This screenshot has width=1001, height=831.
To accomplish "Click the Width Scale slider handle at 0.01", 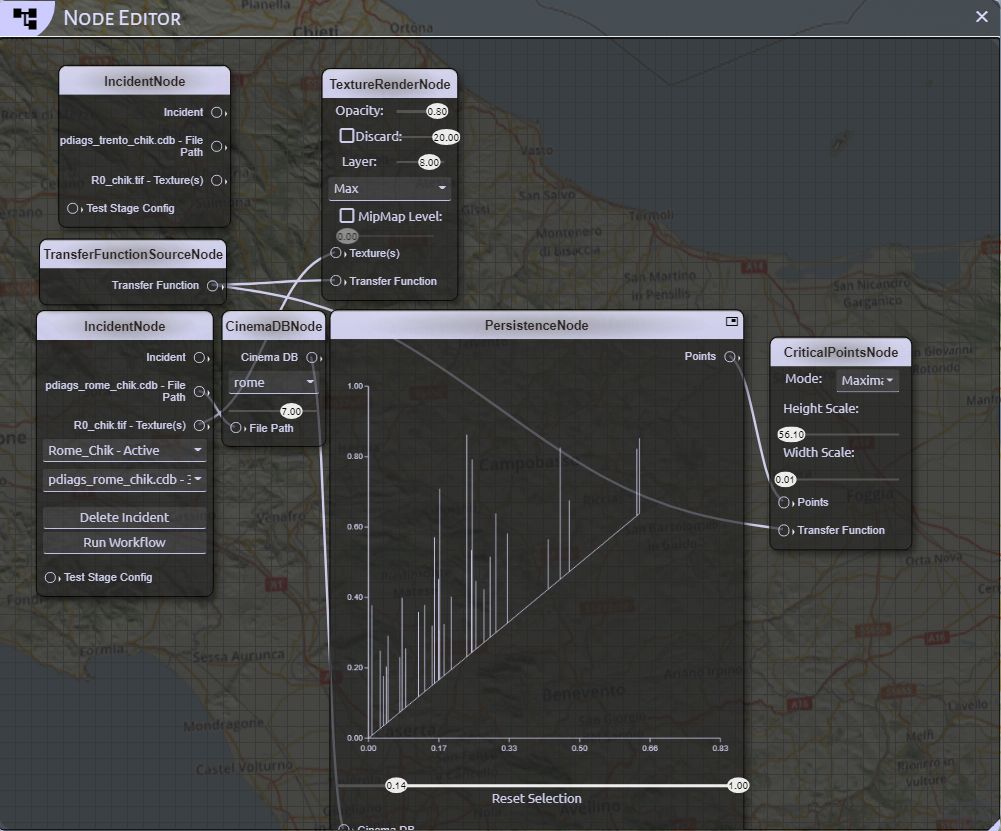I will [785, 479].
